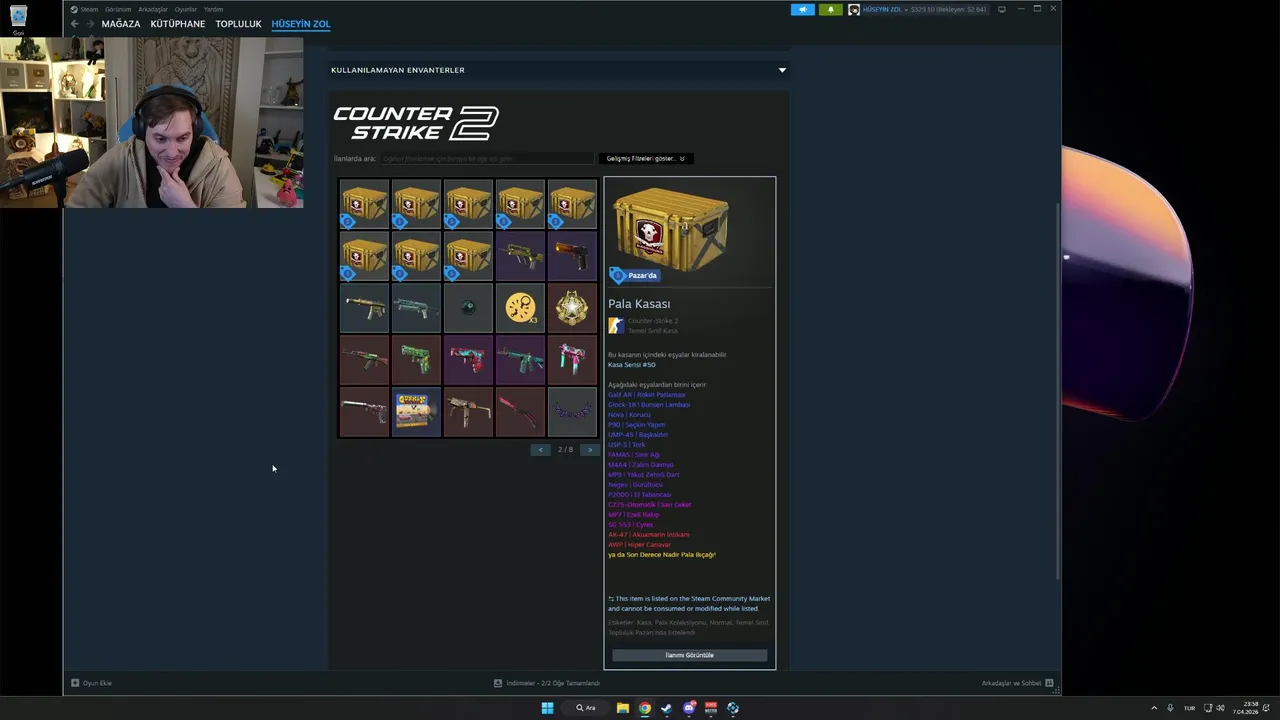Open the HÜSEYİN ZOL profile tab
Image resolution: width=1280 pixels, height=720 pixels.
[x=301, y=24]
